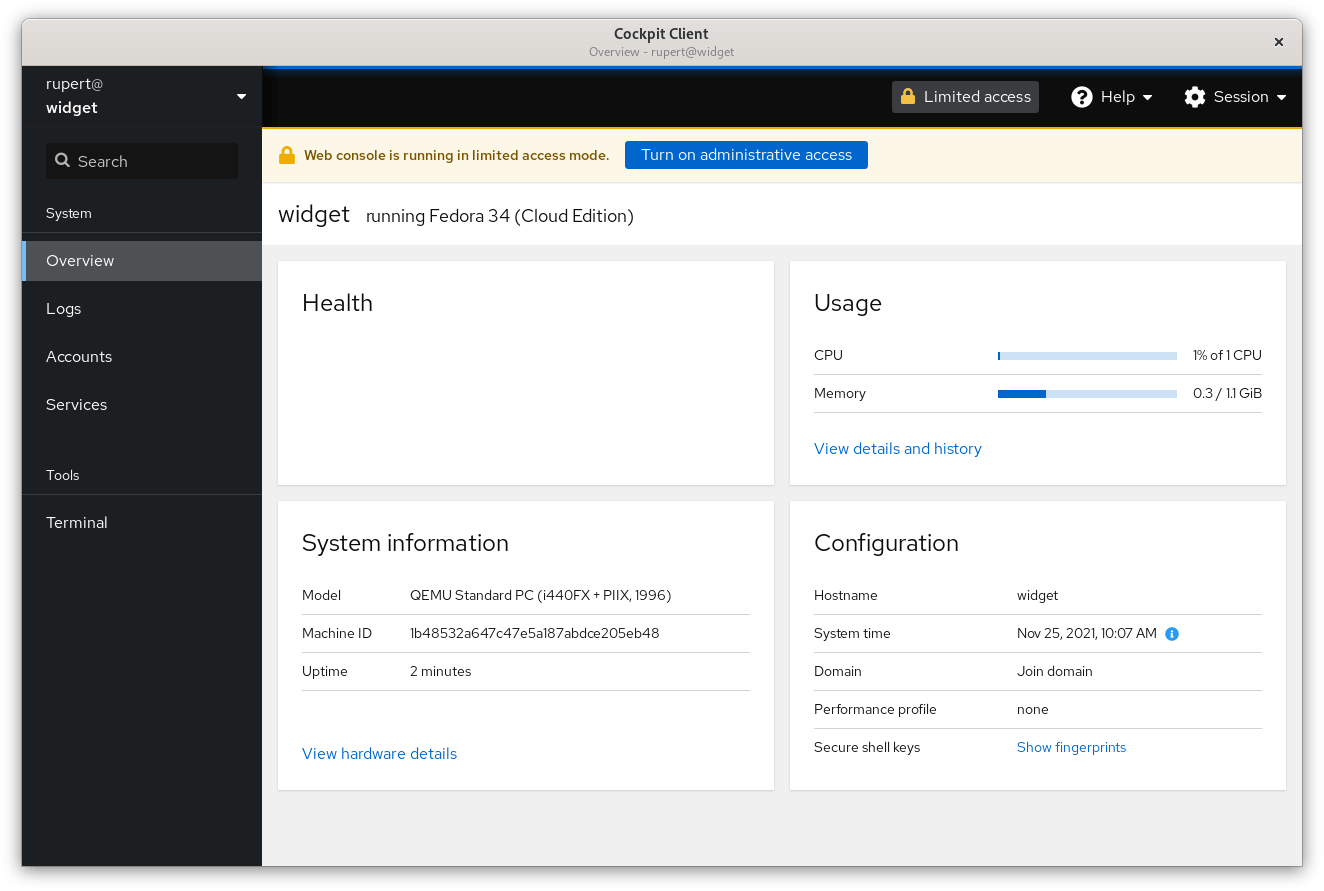This screenshot has height=891, width=1324.
Task: Open the Accounts page
Action: 79,356
